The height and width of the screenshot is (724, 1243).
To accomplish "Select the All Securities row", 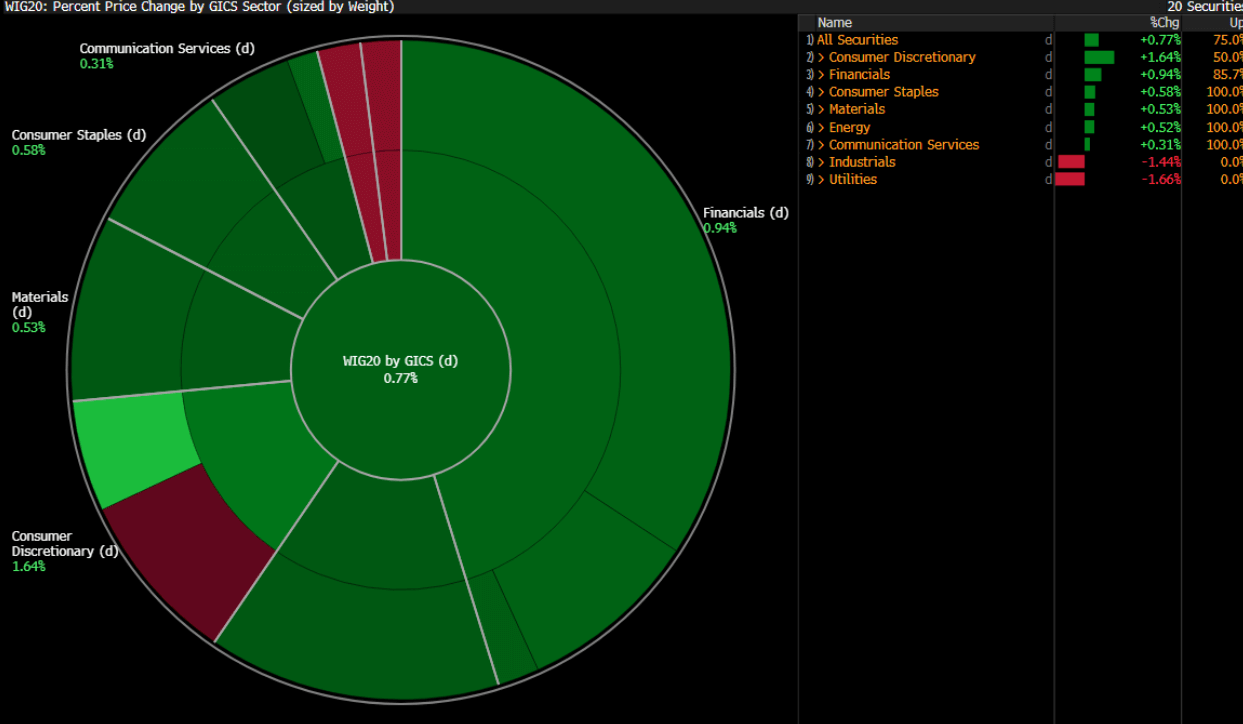I will click(857, 40).
